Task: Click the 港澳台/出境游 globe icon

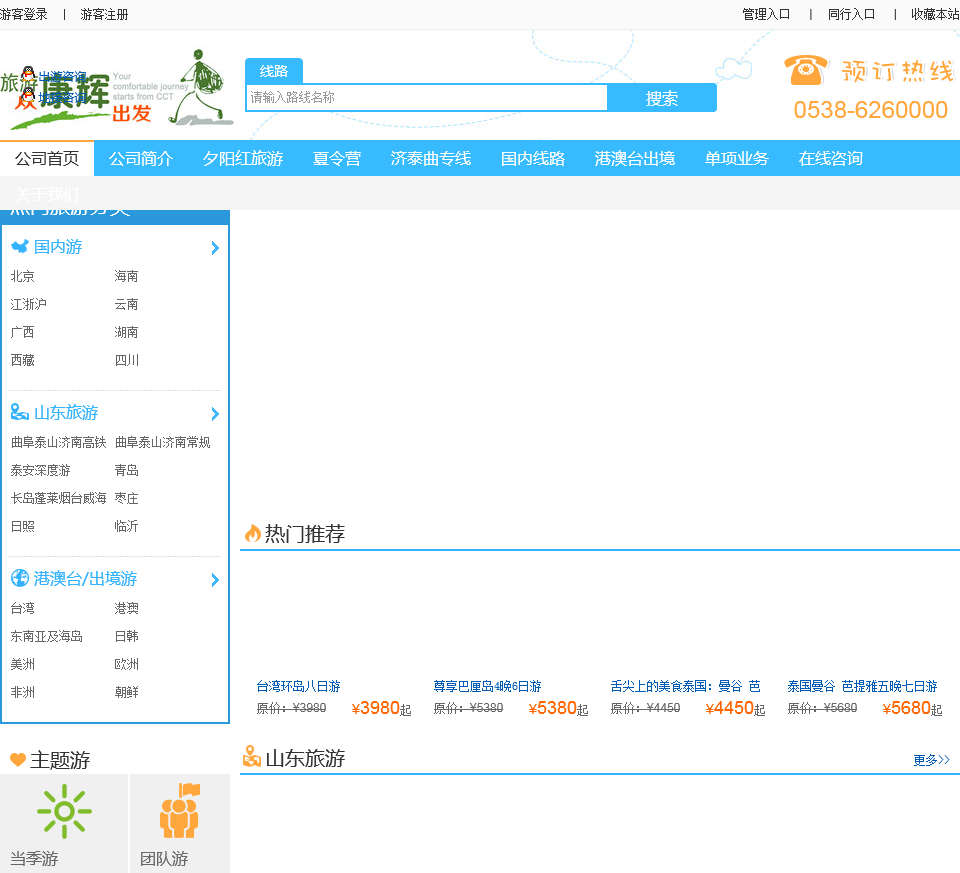Action: click(x=20, y=578)
